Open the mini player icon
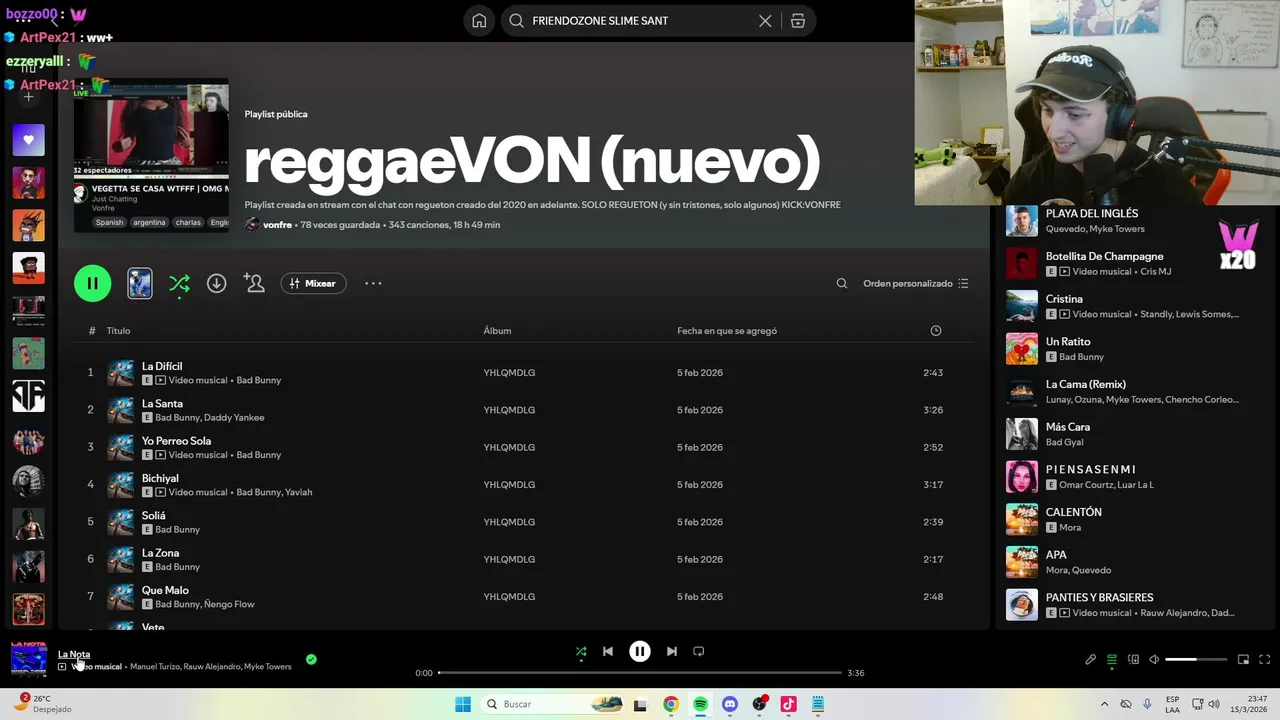1280x720 pixels. point(1243,660)
